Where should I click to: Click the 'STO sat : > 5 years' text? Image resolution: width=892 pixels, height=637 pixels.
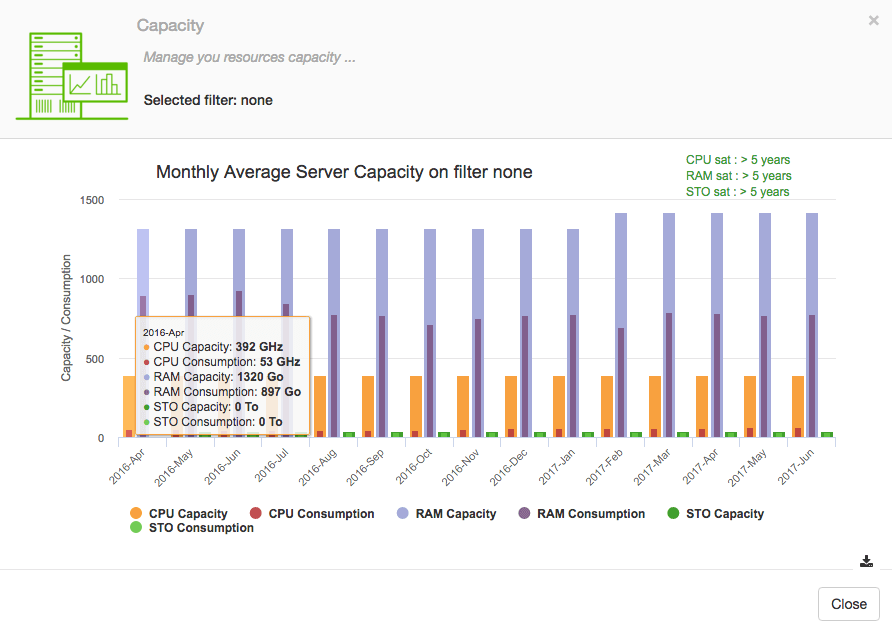click(737, 192)
